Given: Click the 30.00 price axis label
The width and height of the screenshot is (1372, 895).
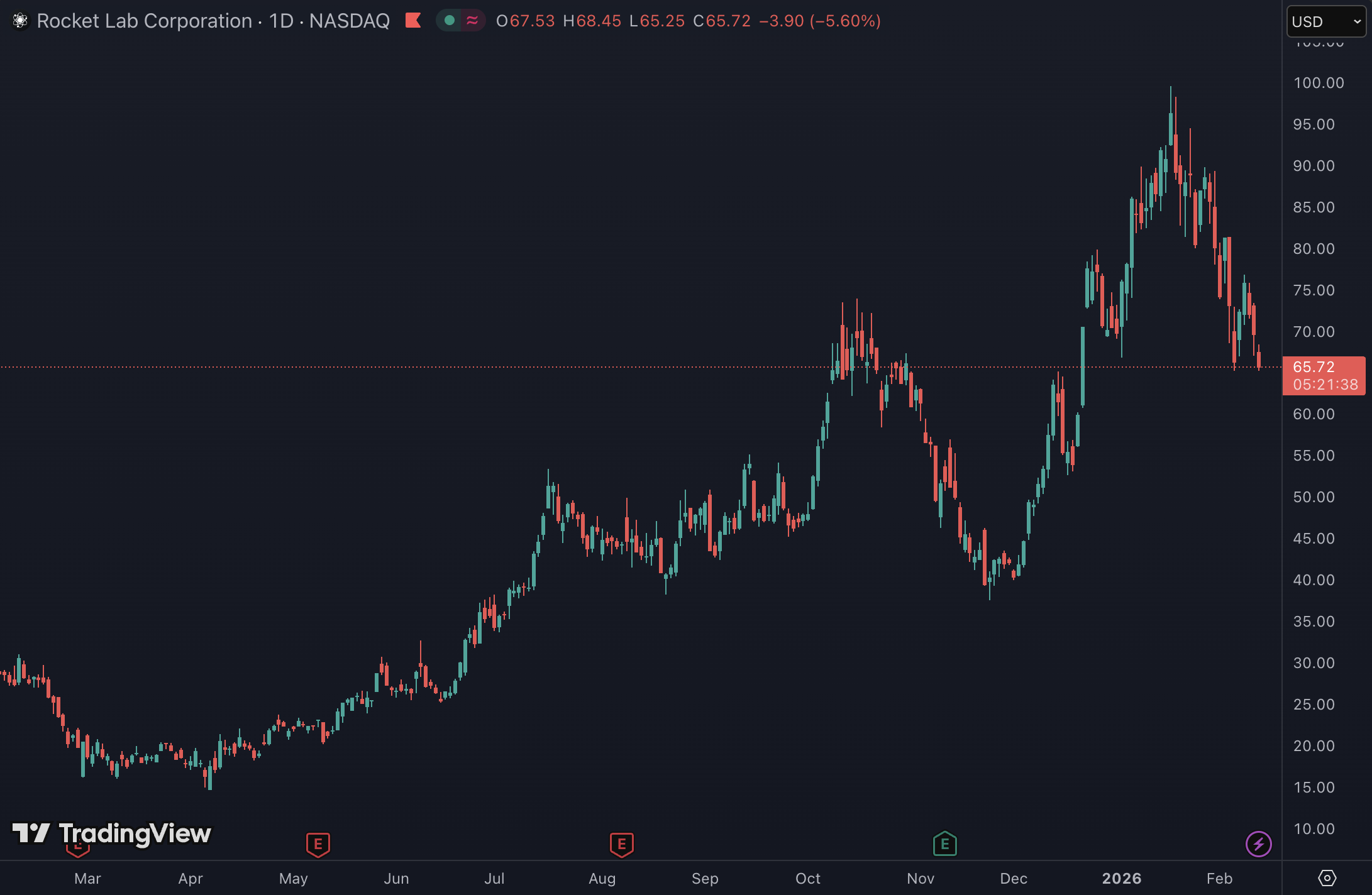Looking at the screenshot, I should point(1314,663).
